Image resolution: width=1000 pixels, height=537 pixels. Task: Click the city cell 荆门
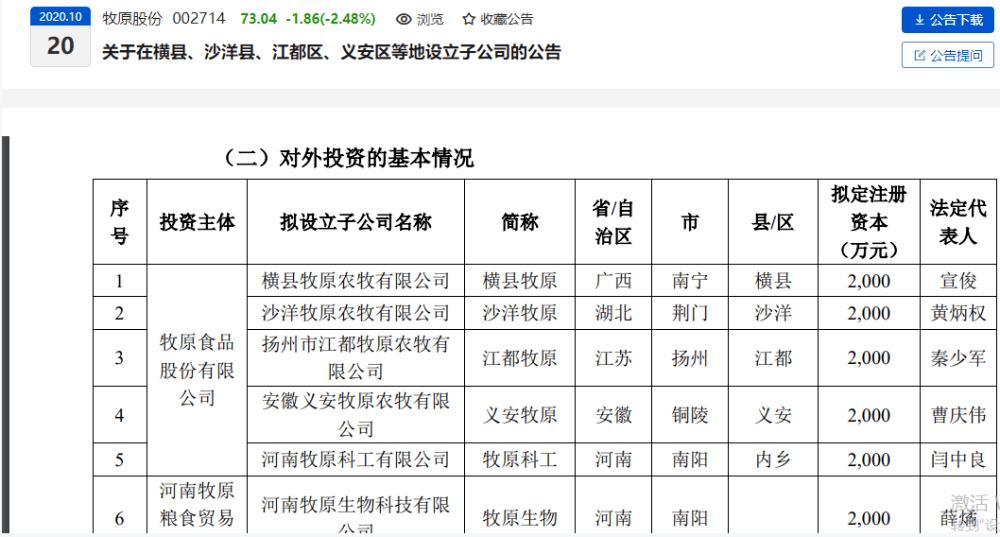(x=690, y=313)
